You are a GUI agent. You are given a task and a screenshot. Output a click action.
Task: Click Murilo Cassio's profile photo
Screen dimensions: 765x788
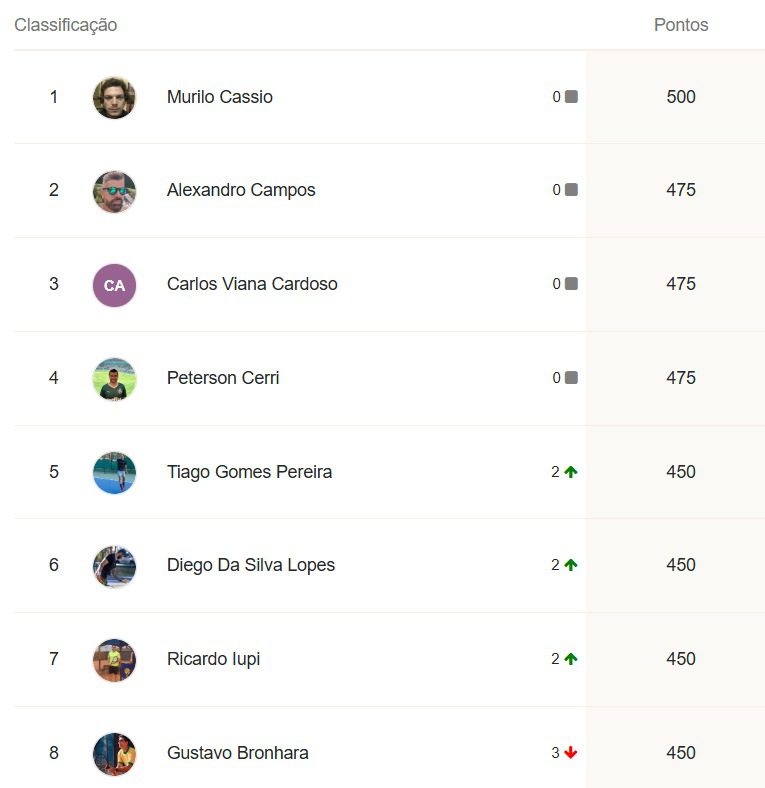point(114,97)
